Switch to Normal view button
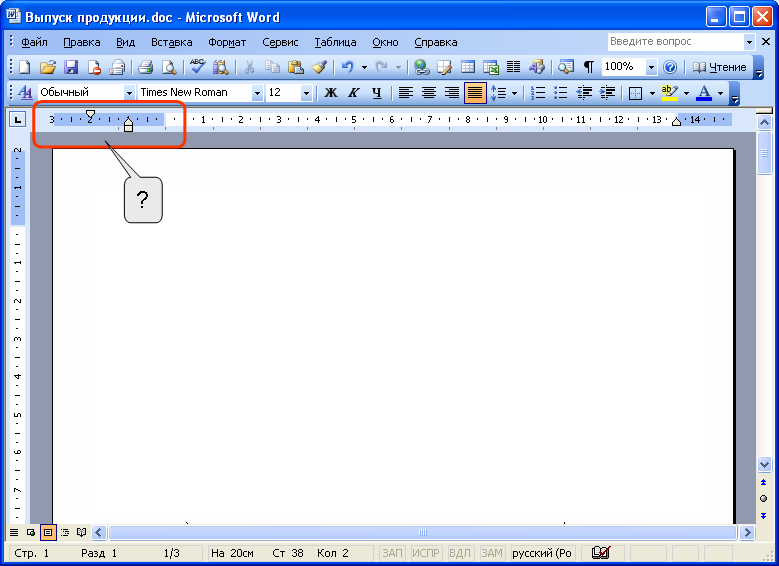Image resolution: width=779 pixels, height=566 pixels. pyautogui.click(x=14, y=533)
